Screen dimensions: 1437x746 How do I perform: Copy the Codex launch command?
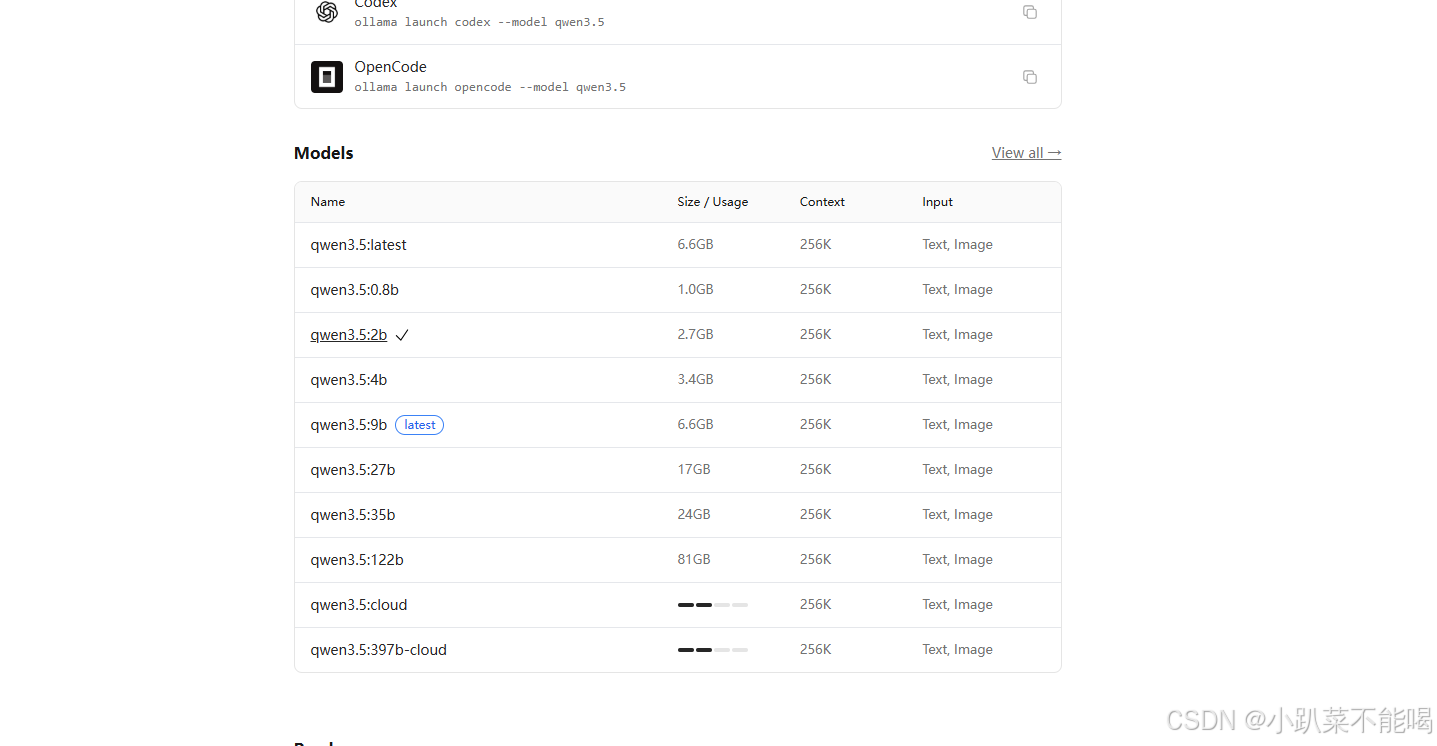(x=1030, y=12)
